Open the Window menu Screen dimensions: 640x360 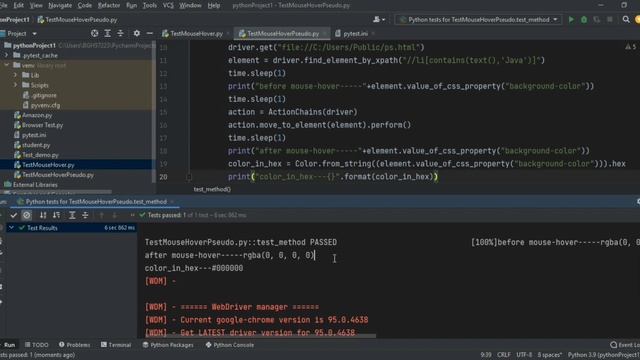[190, 5]
